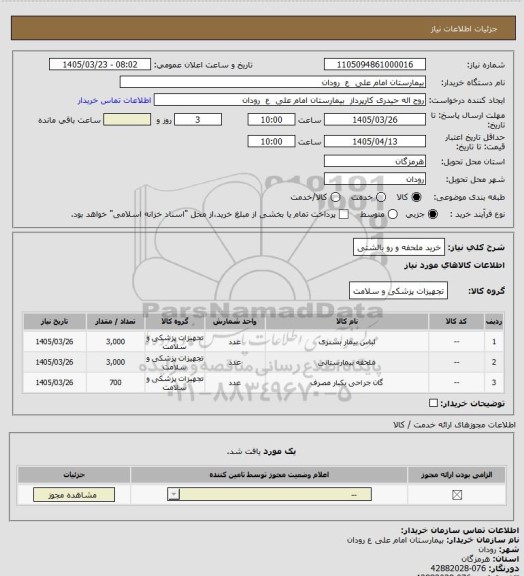Screen dimensions: 524x576
Task: Select item name ملحفه بیمارستانی
Action: pyautogui.click(x=347, y=362)
